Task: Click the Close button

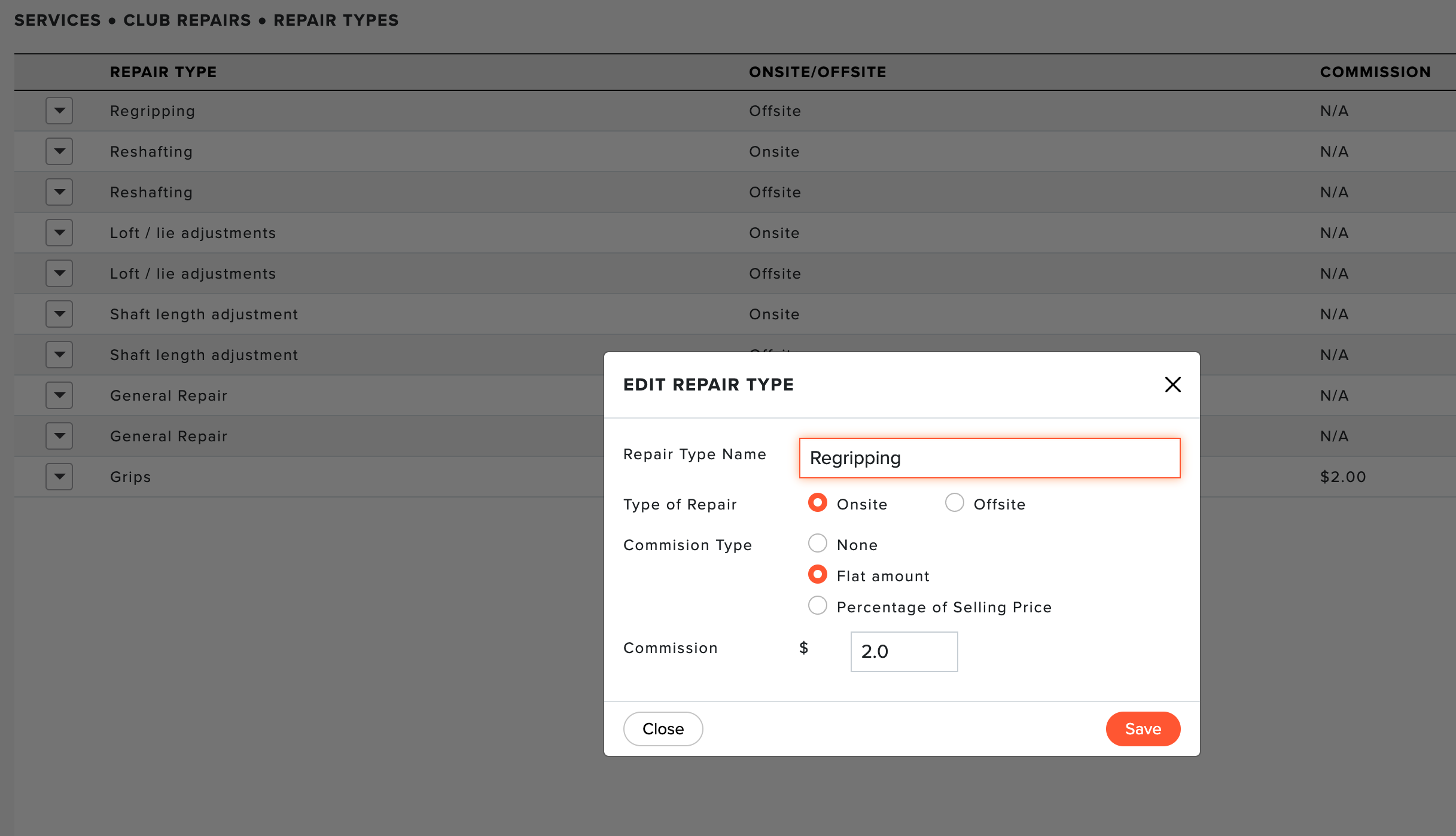Action: (x=663, y=729)
